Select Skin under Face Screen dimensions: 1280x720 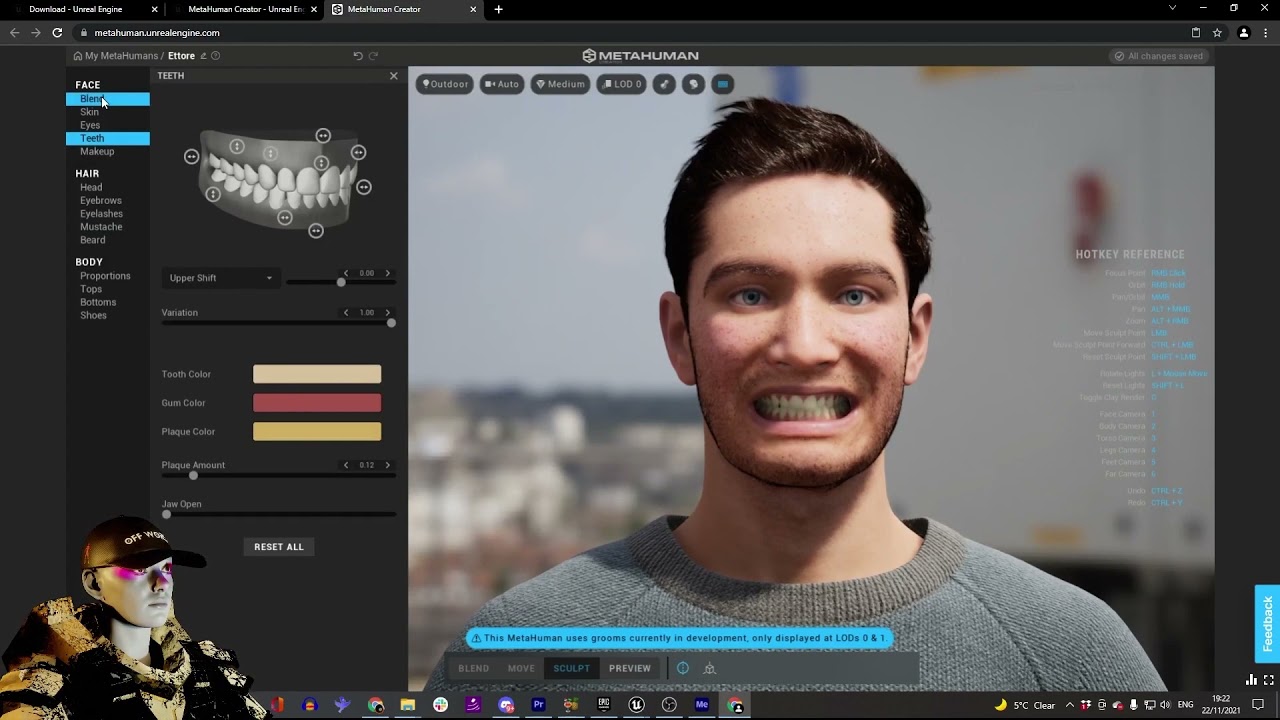tap(90, 112)
